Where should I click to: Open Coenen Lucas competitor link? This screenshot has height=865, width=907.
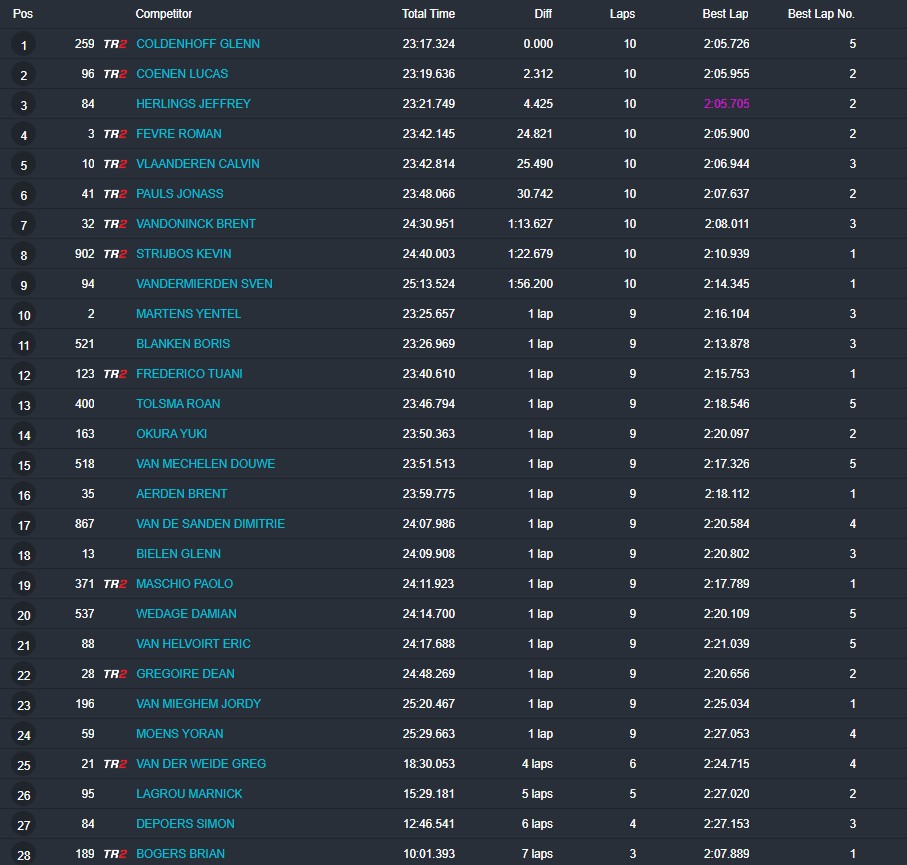click(x=182, y=74)
